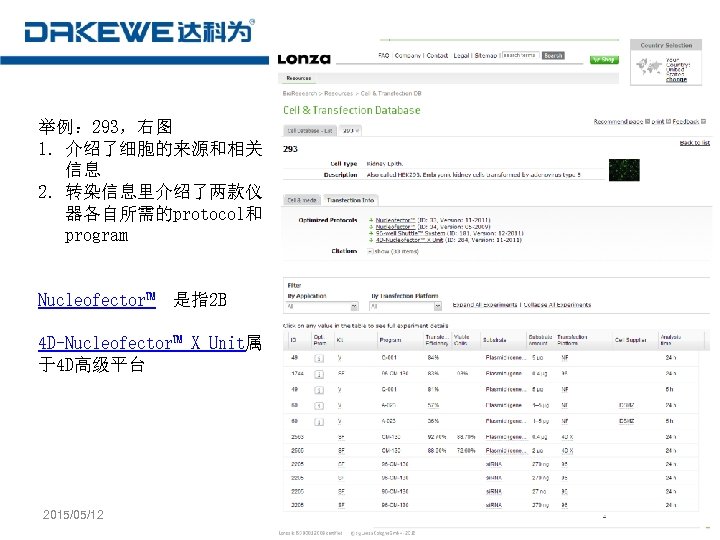Open Nucleofector protocol link with ID 34

click(x=395, y=227)
